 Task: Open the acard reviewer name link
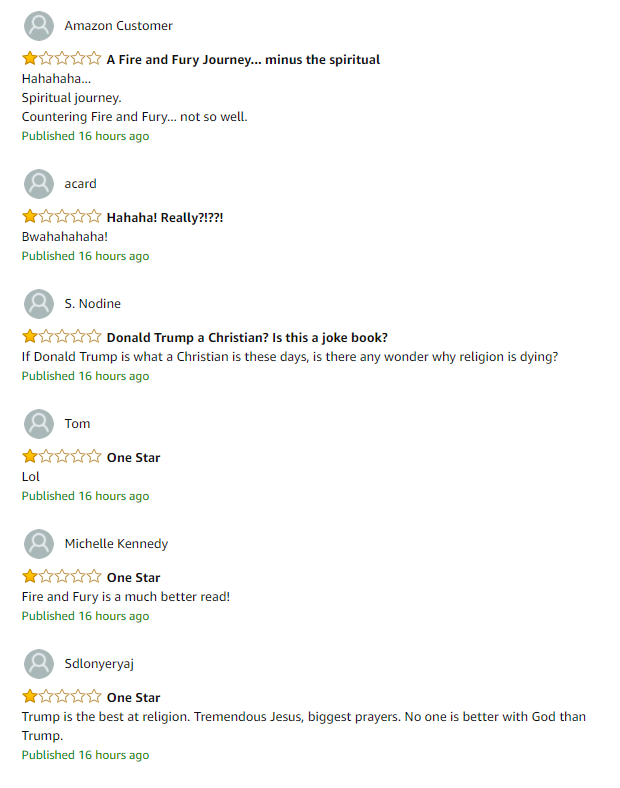point(80,184)
